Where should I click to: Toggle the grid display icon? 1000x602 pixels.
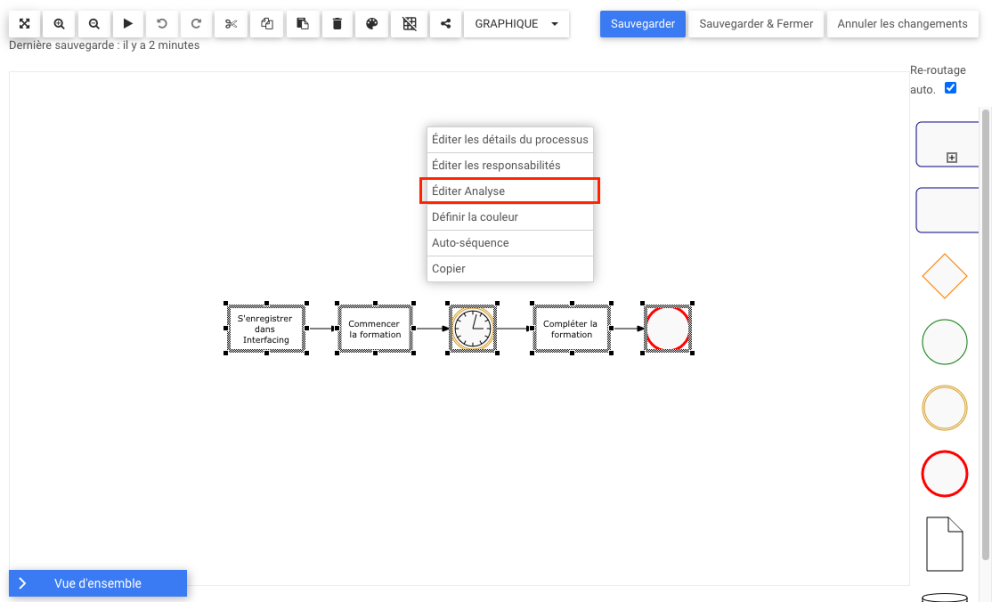(x=409, y=24)
